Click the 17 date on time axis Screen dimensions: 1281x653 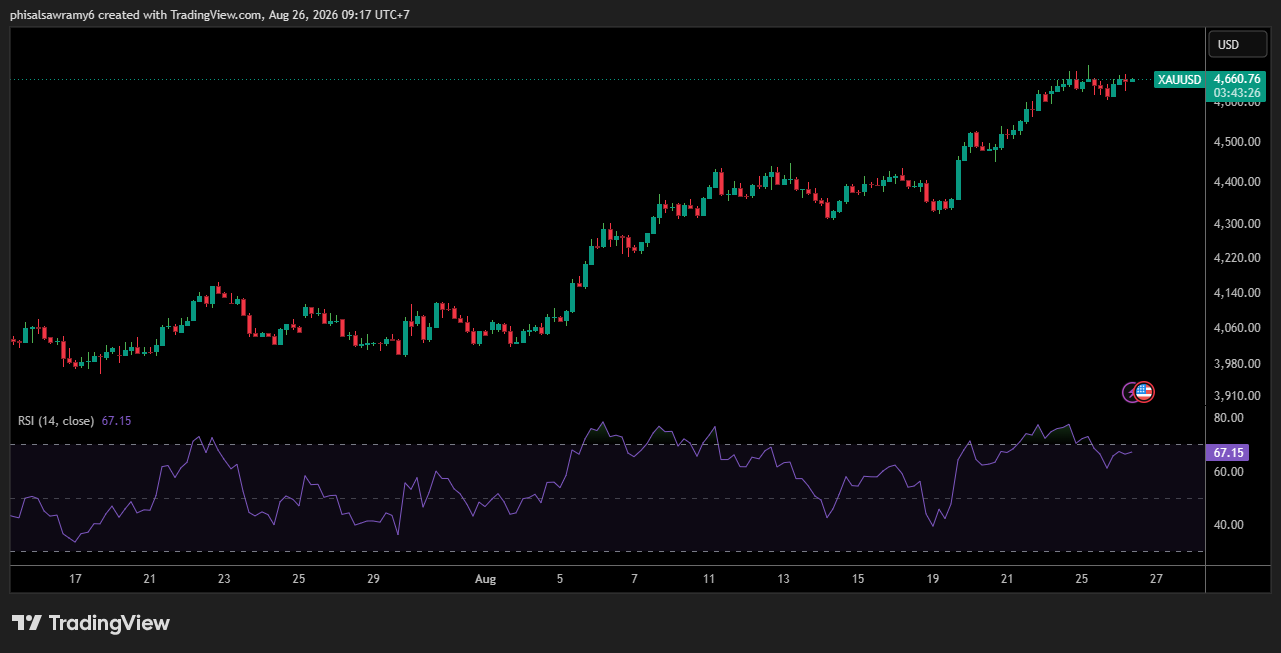(75, 579)
